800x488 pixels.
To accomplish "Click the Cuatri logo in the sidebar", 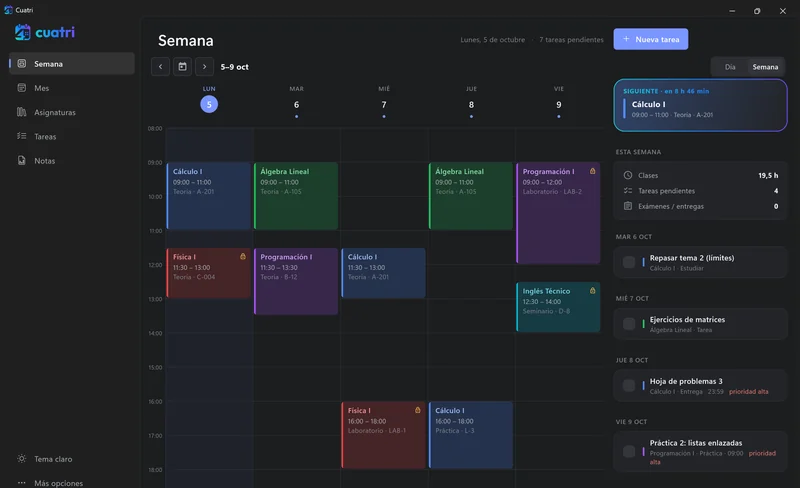I will point(45,32).
